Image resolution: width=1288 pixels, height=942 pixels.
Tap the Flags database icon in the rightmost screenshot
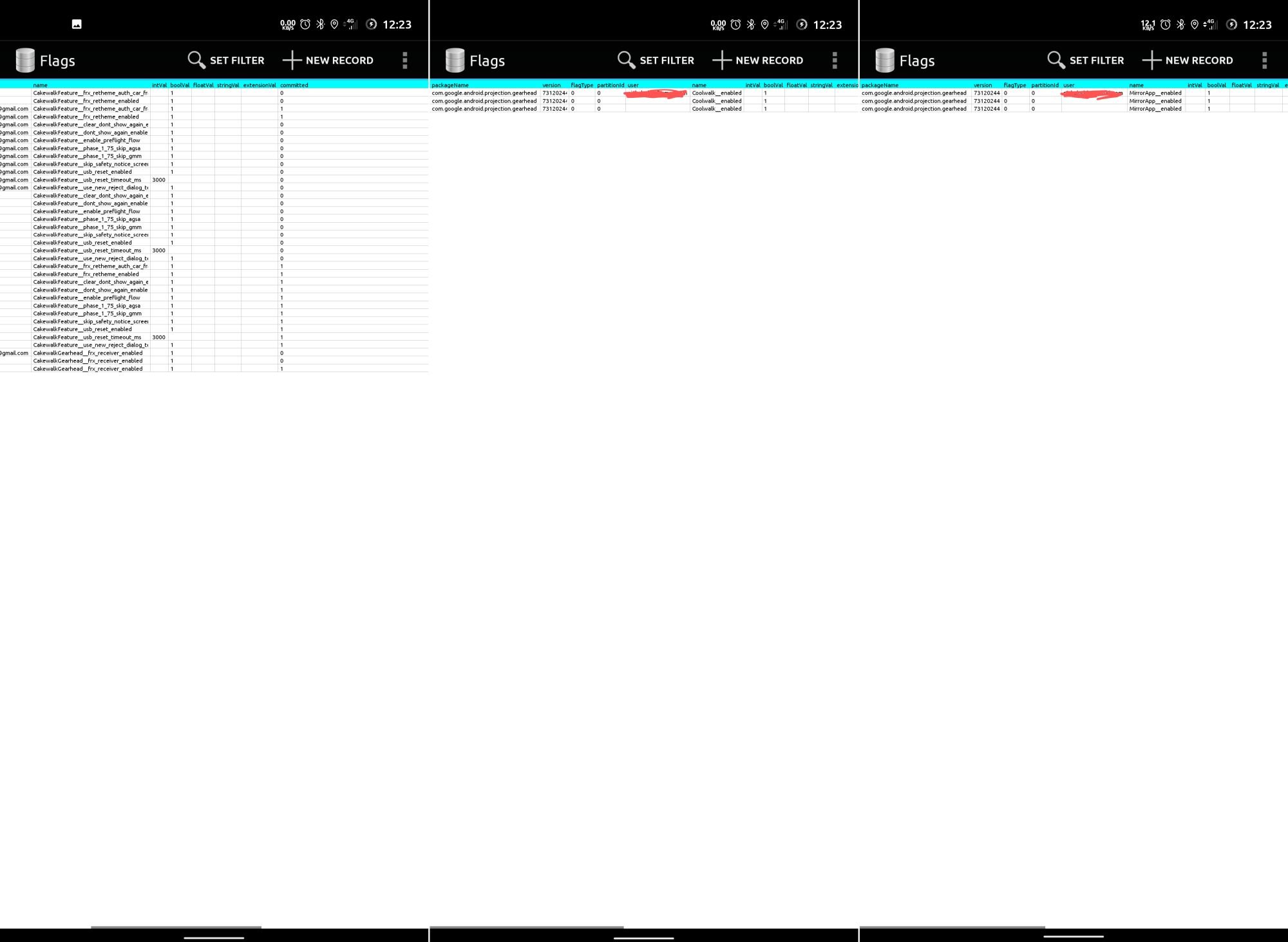(x=885, y=61)
